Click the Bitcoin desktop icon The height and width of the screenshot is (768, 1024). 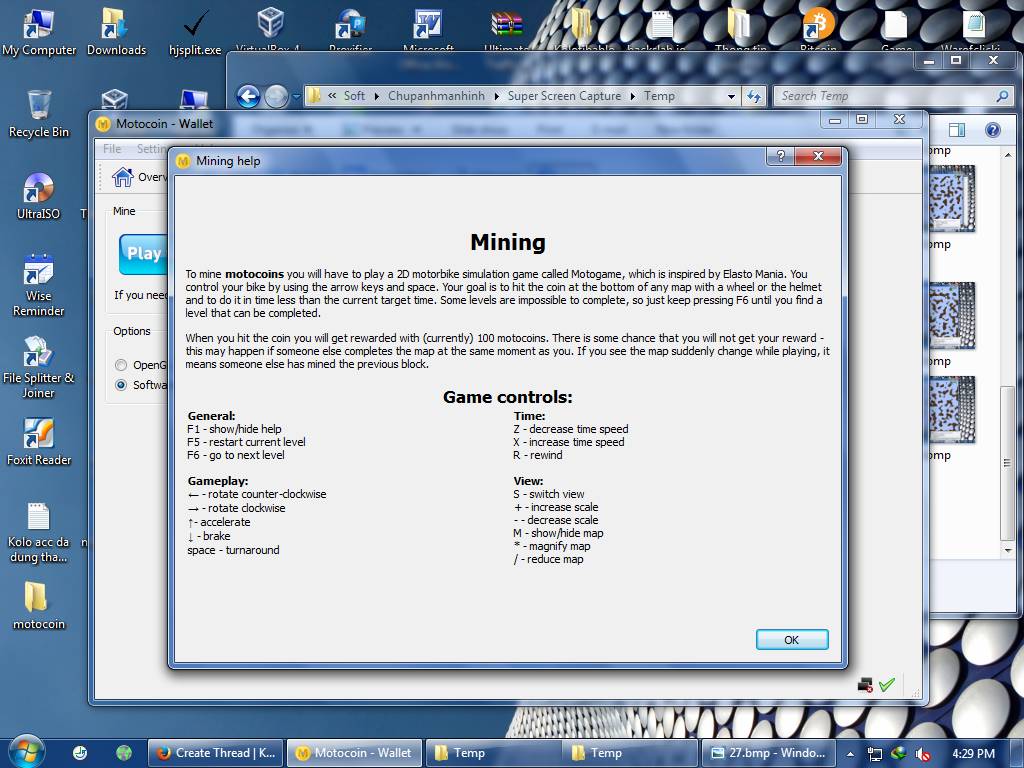tap(818, 29)
